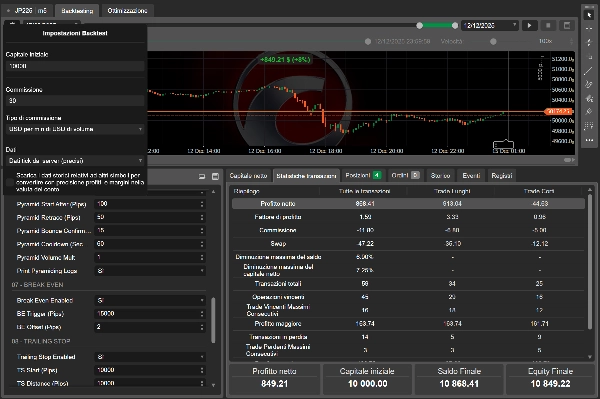Toggle visual mode window icon
600x399 pixels.
pyautogui.click(x=567, y=26)
